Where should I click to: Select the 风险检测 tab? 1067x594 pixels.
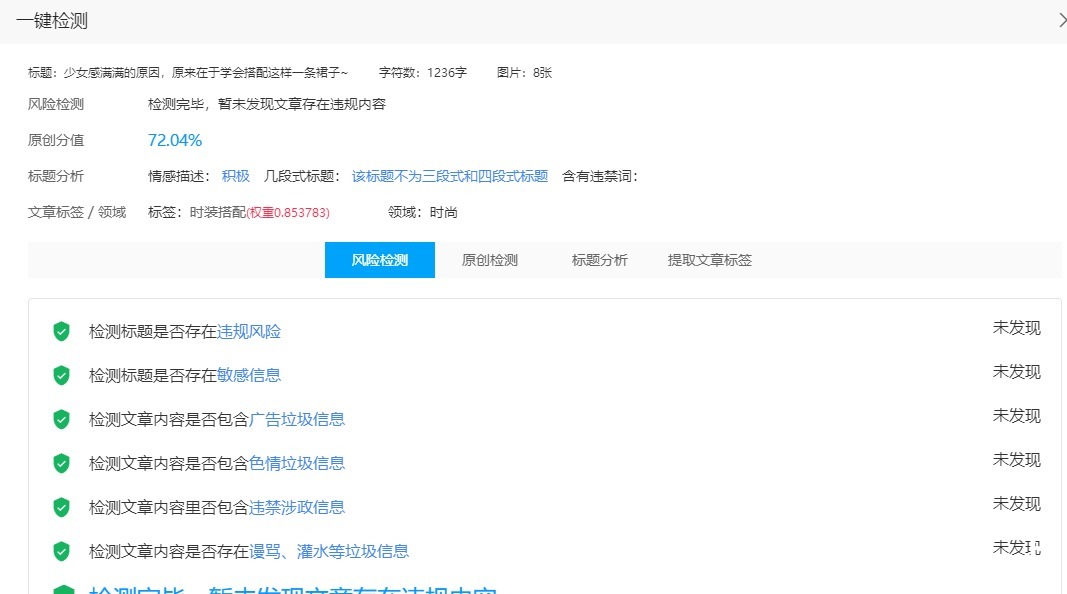380,259
